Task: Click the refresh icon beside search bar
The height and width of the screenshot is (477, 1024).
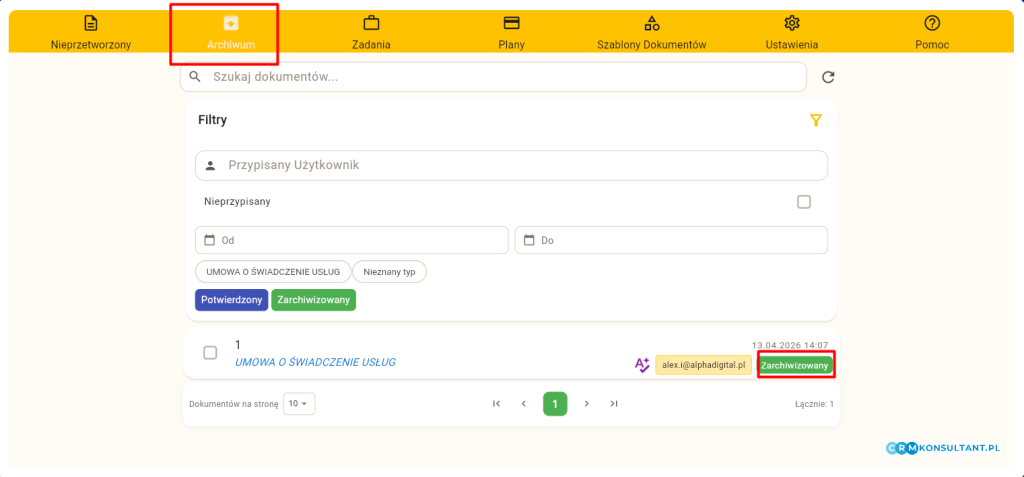Action: click(827, 77)
